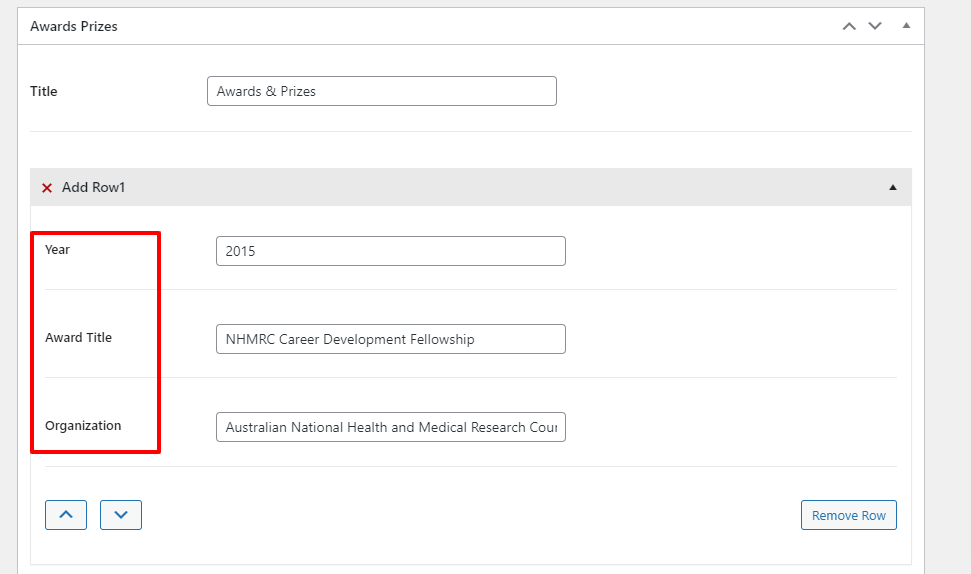Viewport: 971px width, 574px height.
Task: Click the Awards Prizes panel heading text
Action: tap(74, 27)
